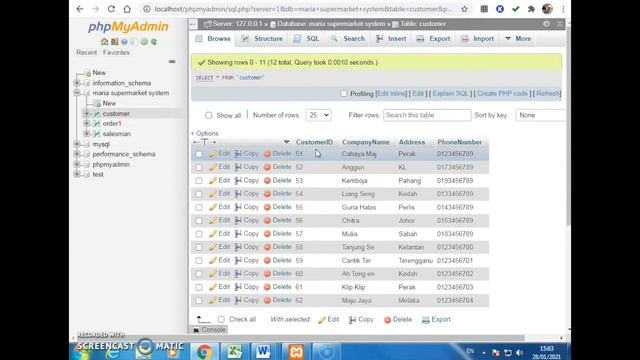640x360 pixels.
Task: Sort by CustomerID column header
Action: click(314, 142)
